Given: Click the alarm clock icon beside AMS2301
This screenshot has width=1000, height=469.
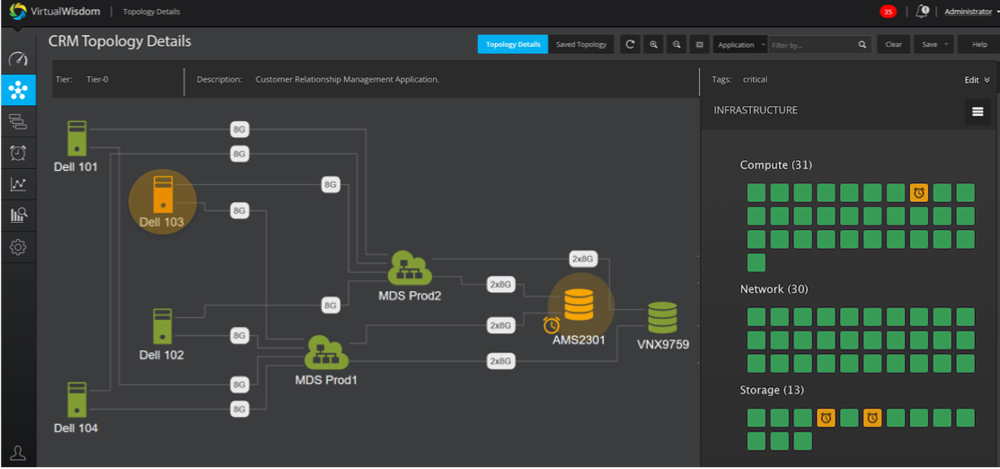Looking at the screenshot, I should point(552,325).
